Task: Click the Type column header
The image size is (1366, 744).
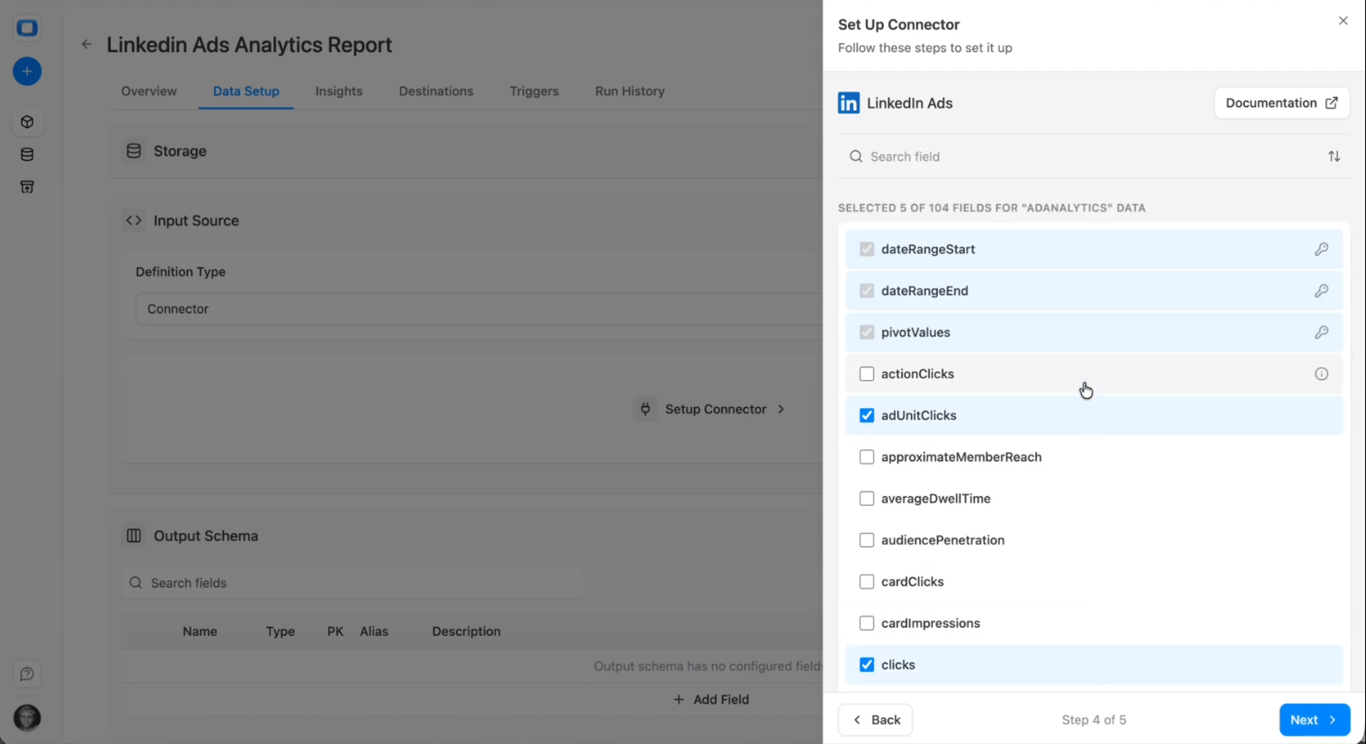Action: click(280, 631)
